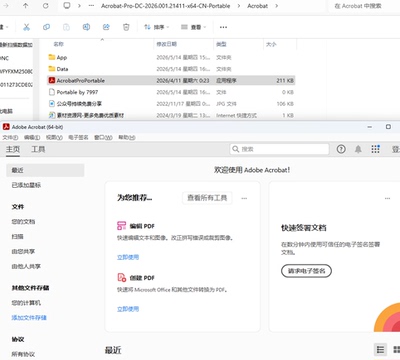Click the Cut scissors icon in Explorer toolbar
400x360 pixels.
(26, 27)
